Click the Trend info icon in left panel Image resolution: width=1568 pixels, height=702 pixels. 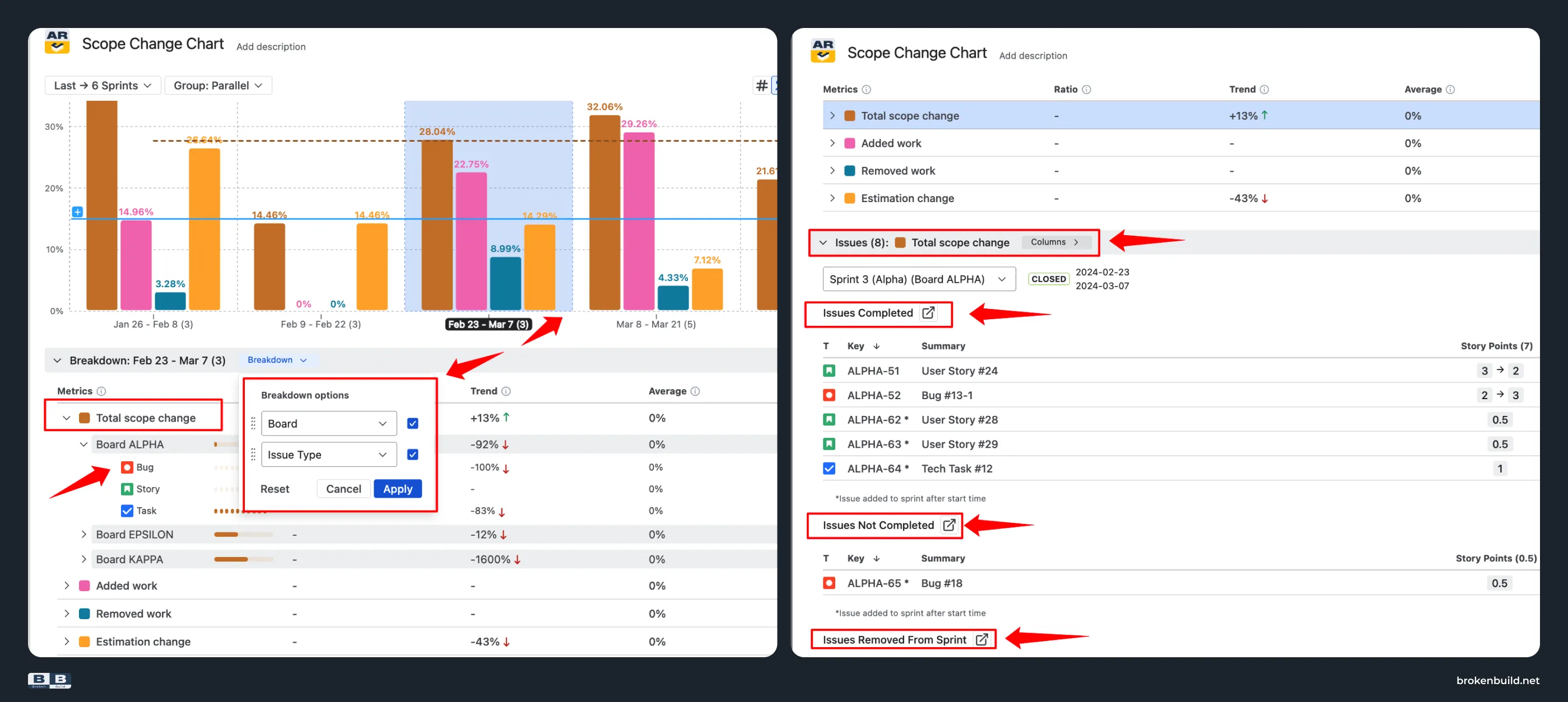coord(506,391)
